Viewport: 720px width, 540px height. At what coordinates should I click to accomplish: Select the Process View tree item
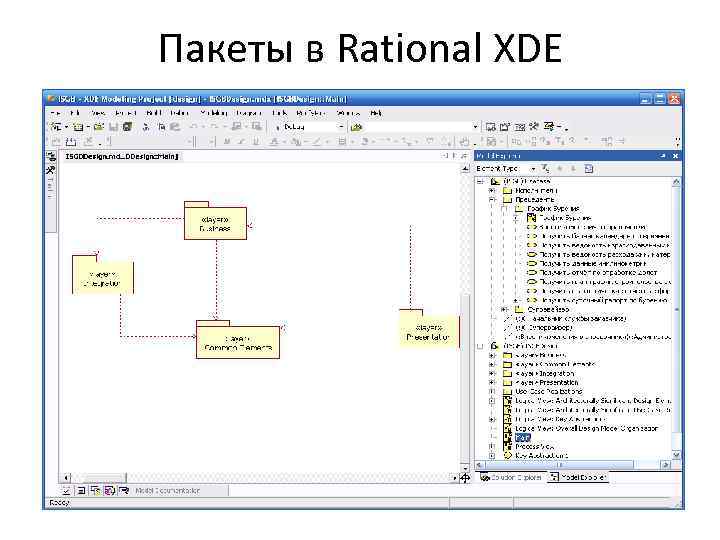(x=534, y=446)
